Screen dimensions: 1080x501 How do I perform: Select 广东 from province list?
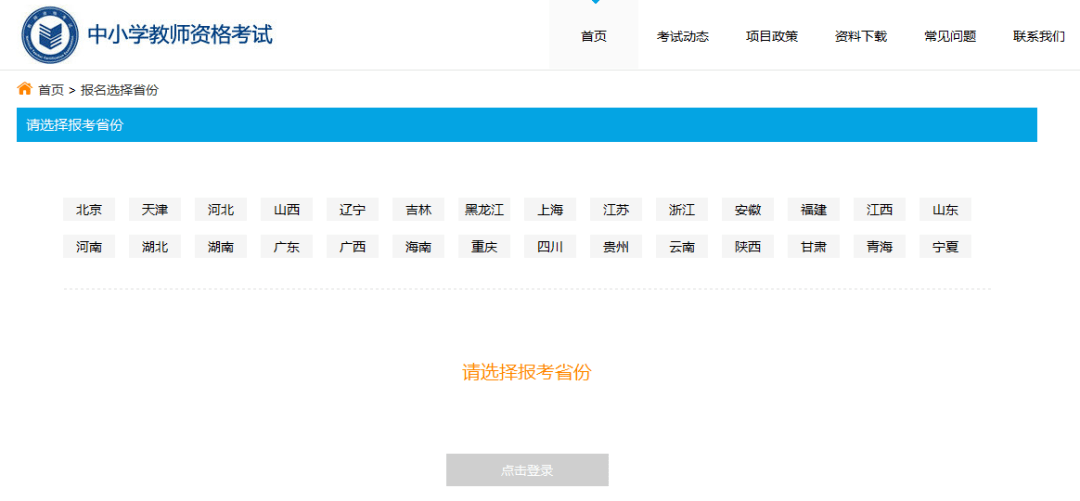[287, 247]
